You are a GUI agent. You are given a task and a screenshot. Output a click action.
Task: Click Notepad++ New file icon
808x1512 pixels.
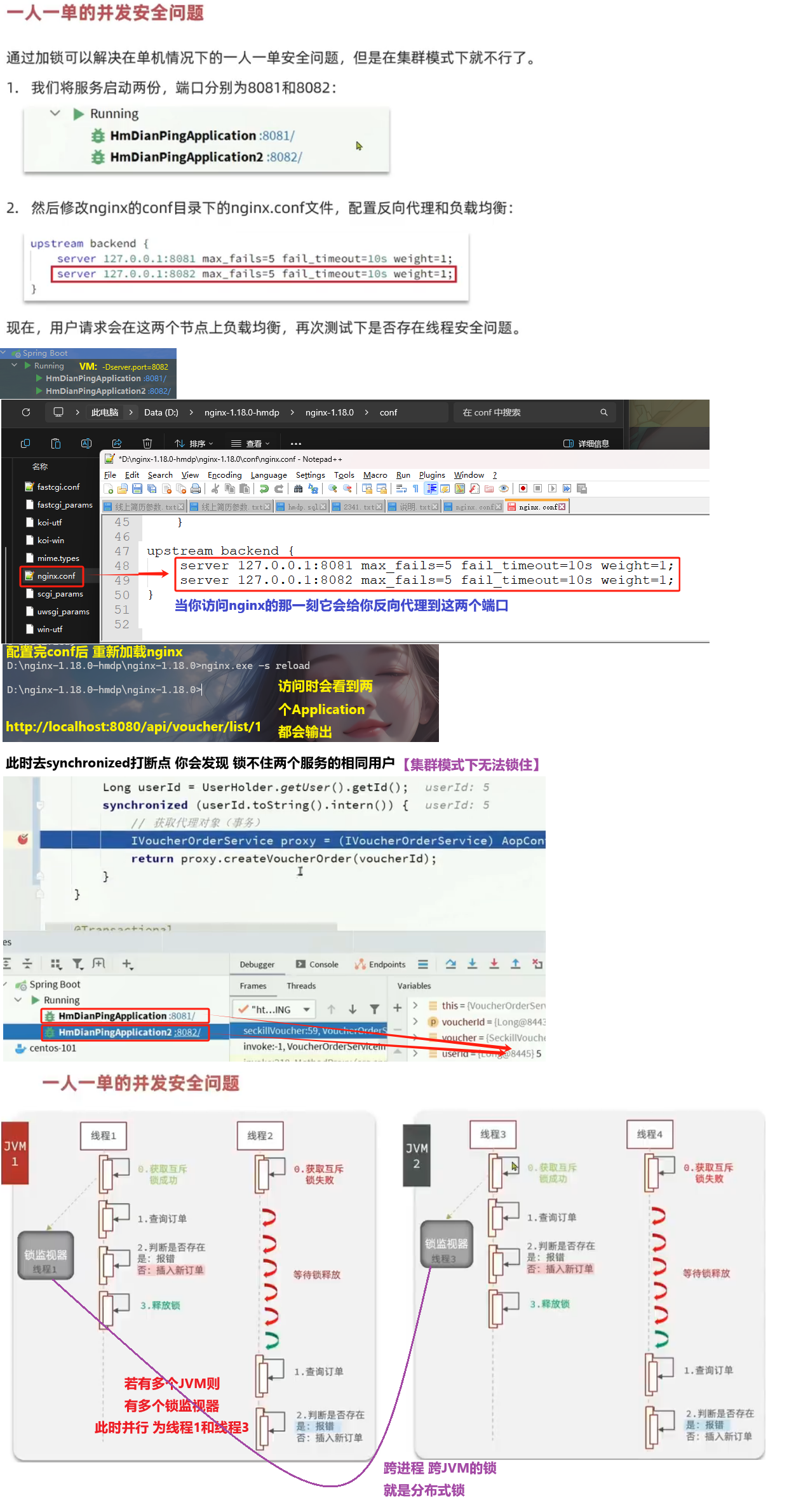tap(109, 489)
